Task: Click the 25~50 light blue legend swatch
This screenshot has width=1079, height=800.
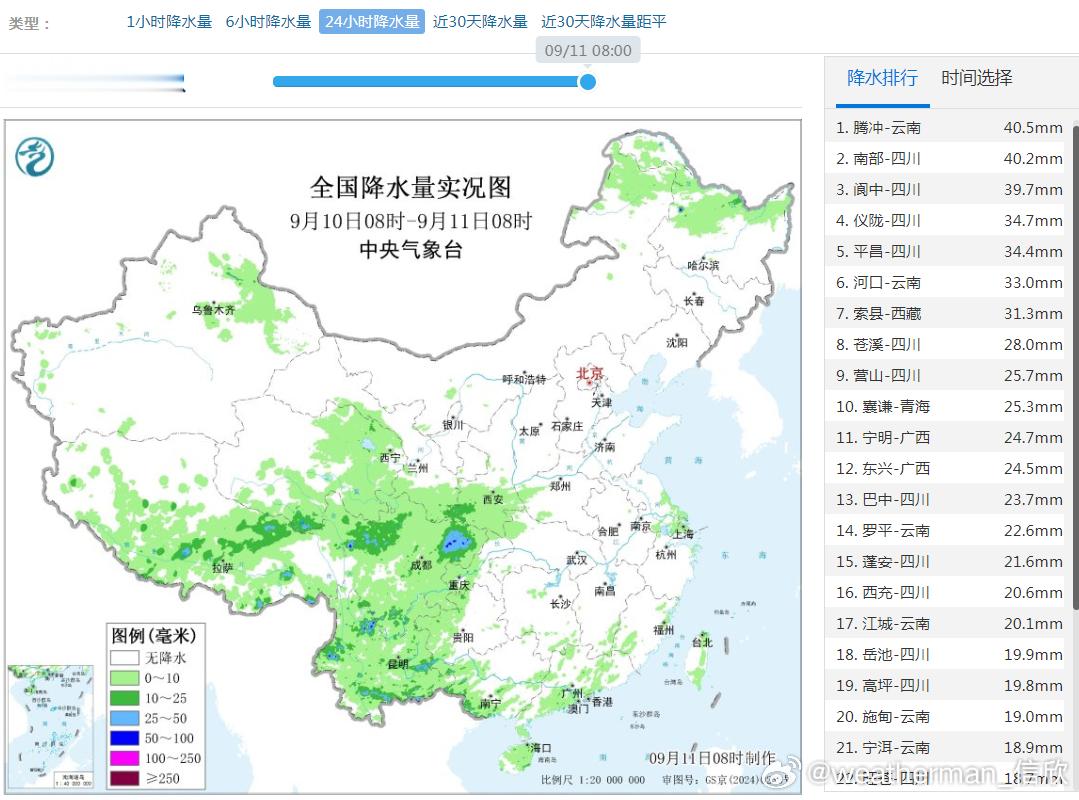Action: [125, 718]
